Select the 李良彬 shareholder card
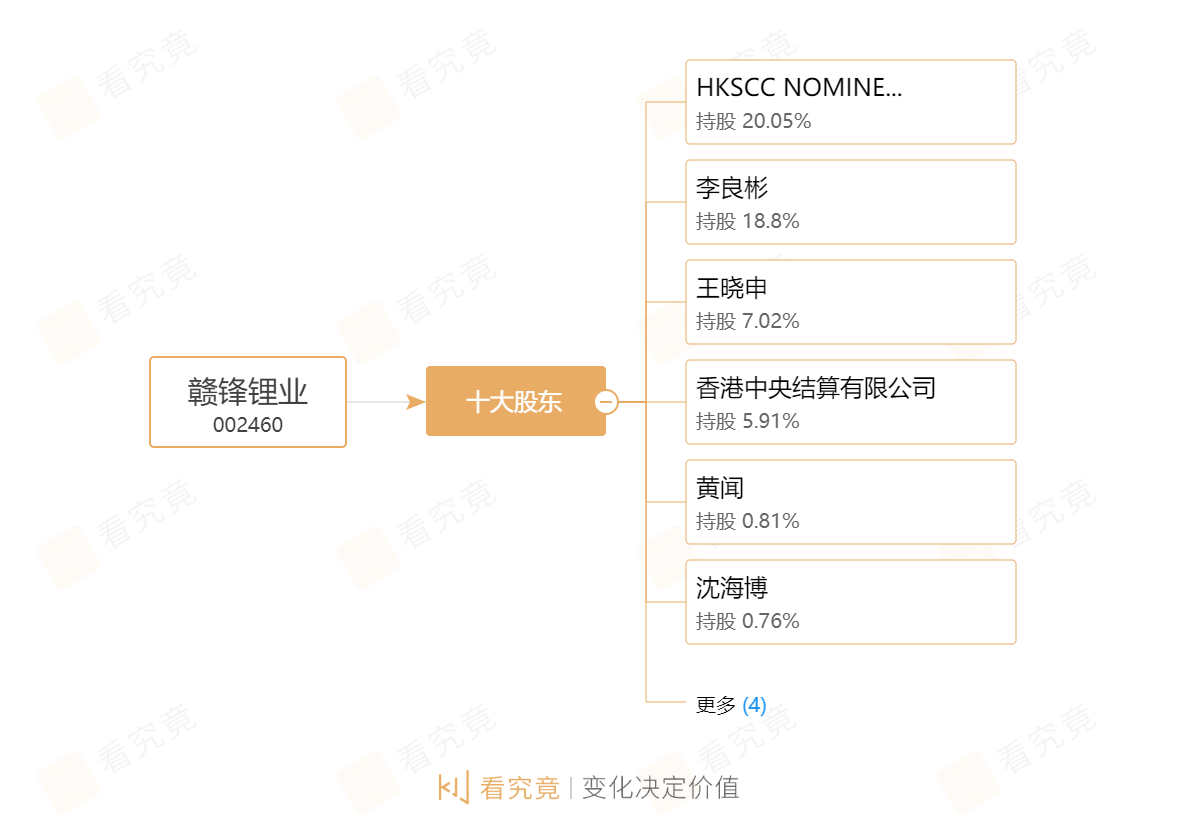1178x830 pixels. click(x=850, y=202)
